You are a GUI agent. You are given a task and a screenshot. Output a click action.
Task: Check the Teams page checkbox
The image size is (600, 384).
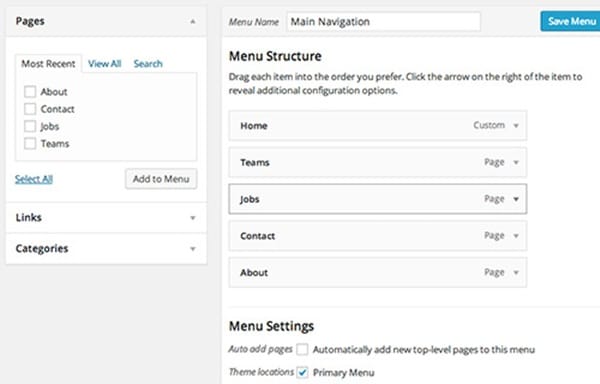tap(30, 143)
